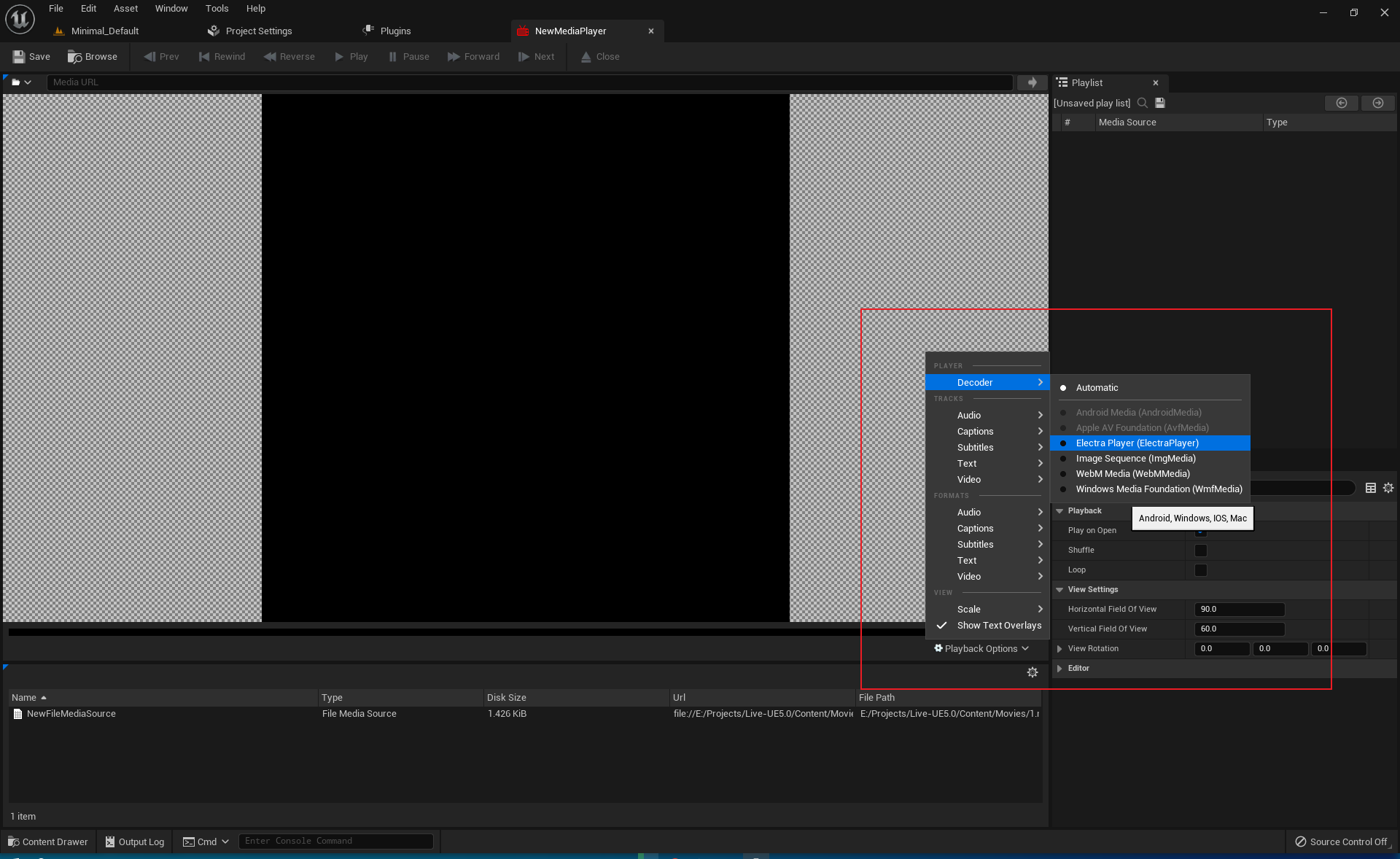The width and height of the screenshot is (1400, 859).
Task: Click the Media URL input field
Action: (x=529, y=82)
